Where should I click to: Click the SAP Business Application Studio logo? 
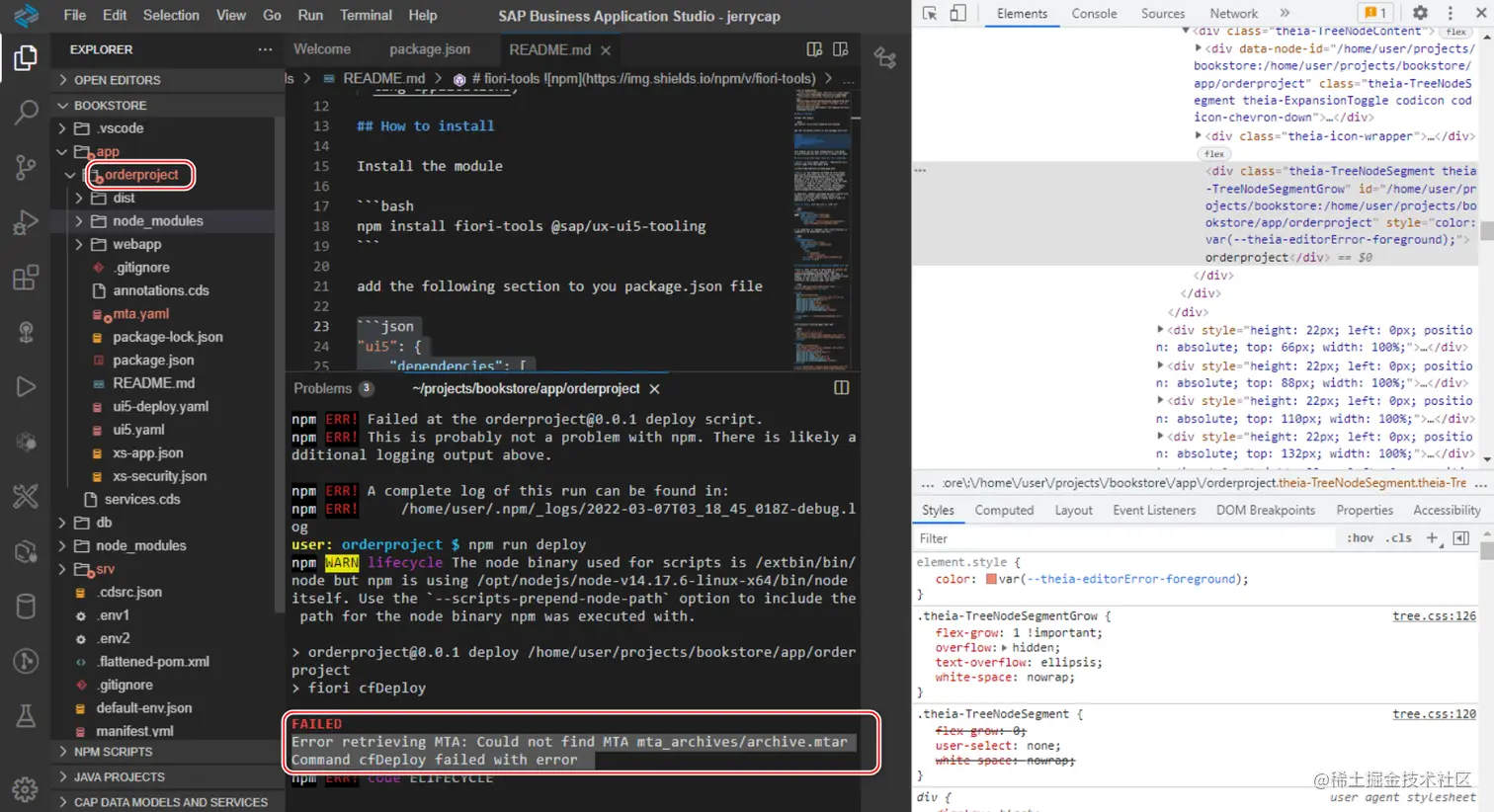(27, 15)
